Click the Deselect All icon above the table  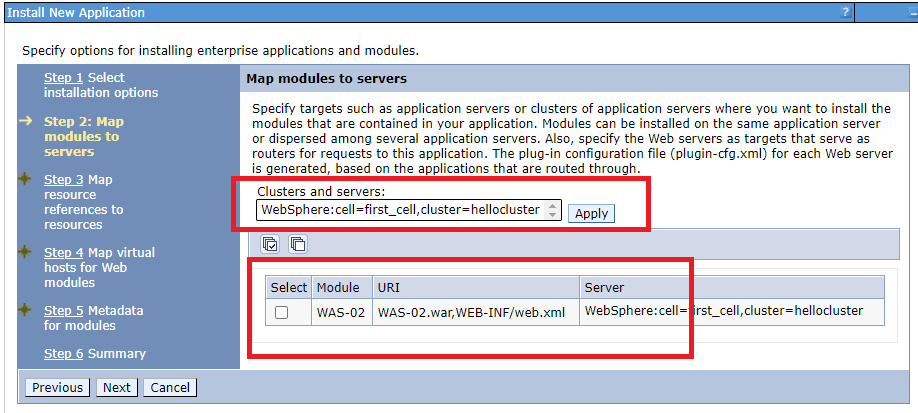point(298,244)
